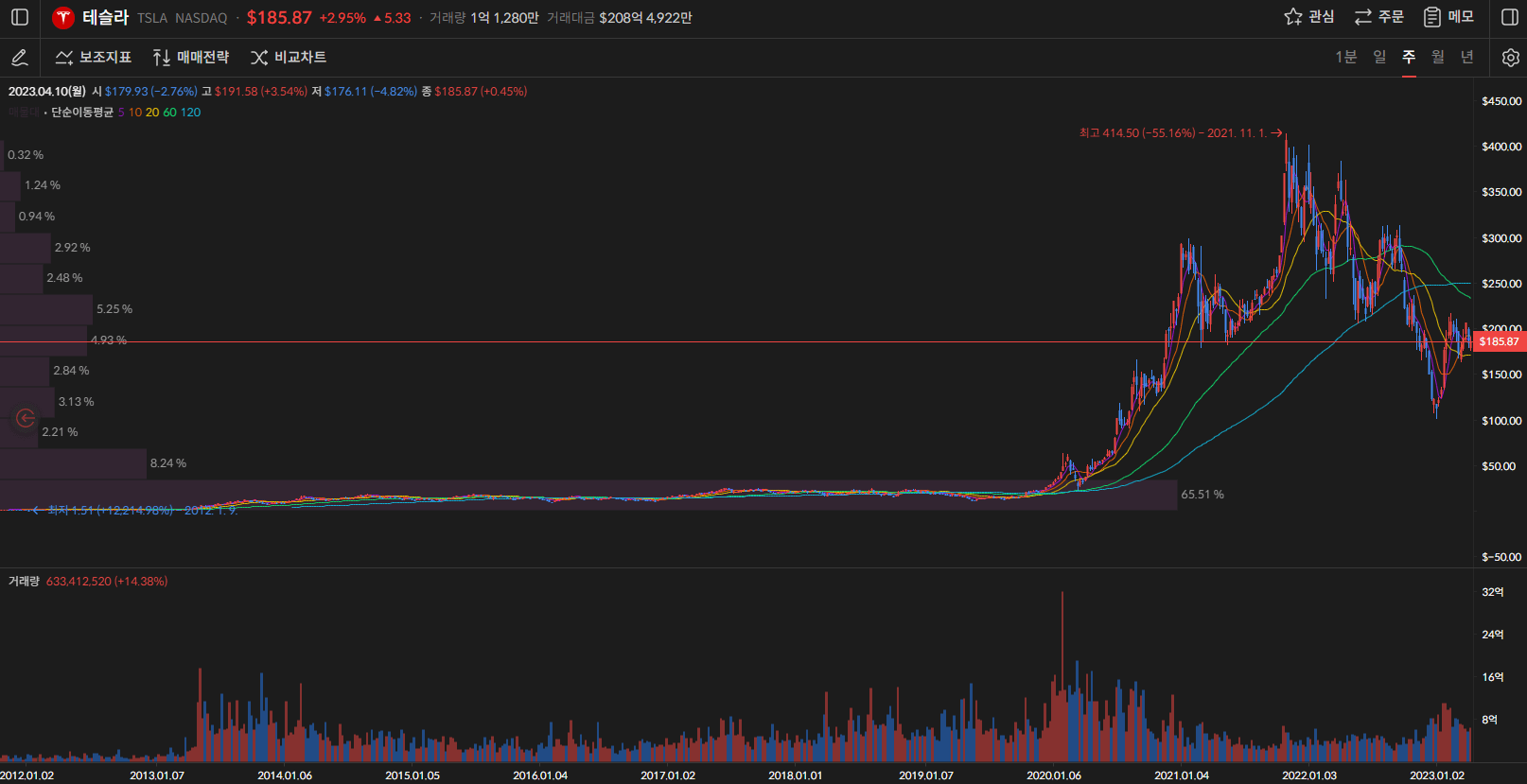
Task: Click the Tesla logo icon
Action: 63,17
